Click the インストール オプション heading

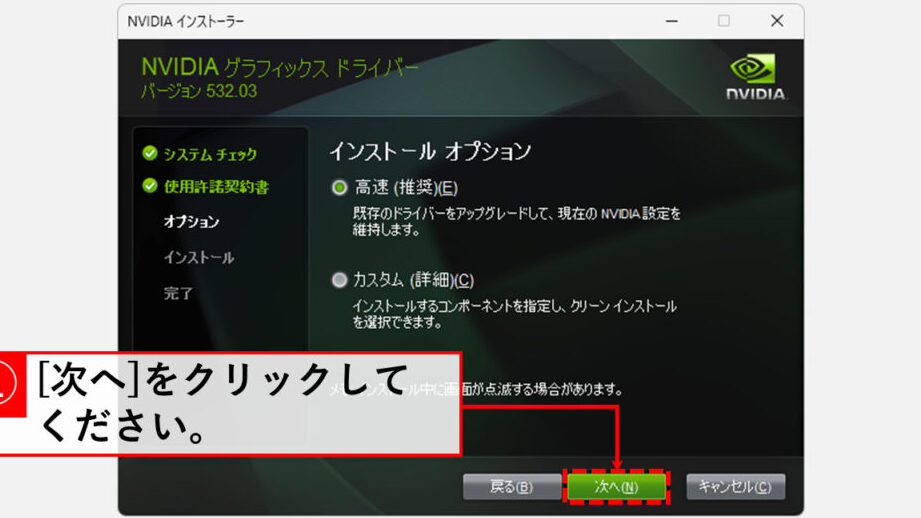430,152
